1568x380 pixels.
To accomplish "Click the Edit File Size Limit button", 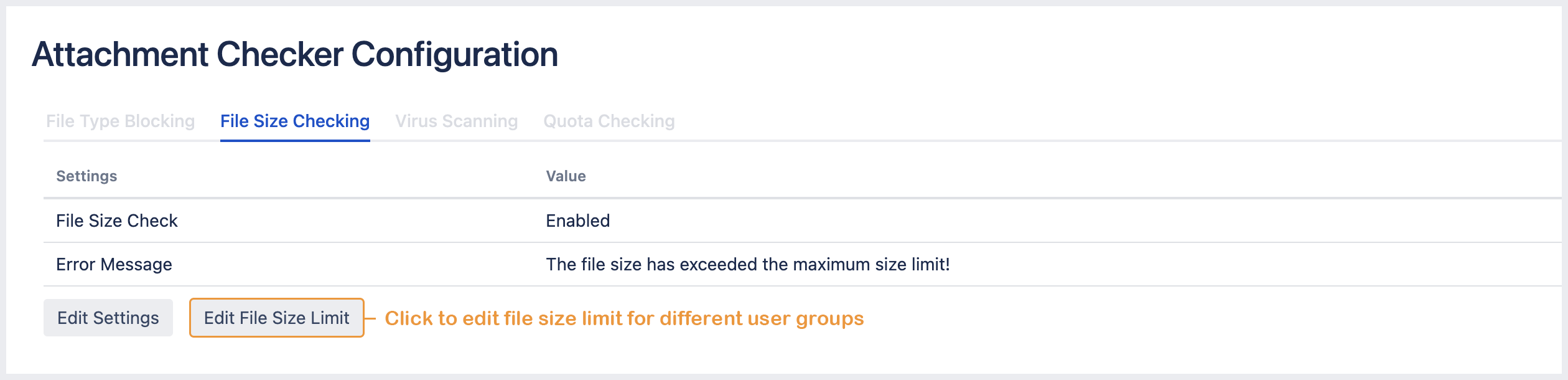I will point(276,318).
